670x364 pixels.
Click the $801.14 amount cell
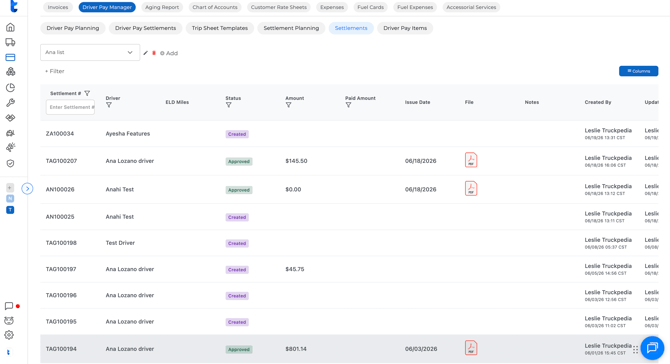pos(296,349)
